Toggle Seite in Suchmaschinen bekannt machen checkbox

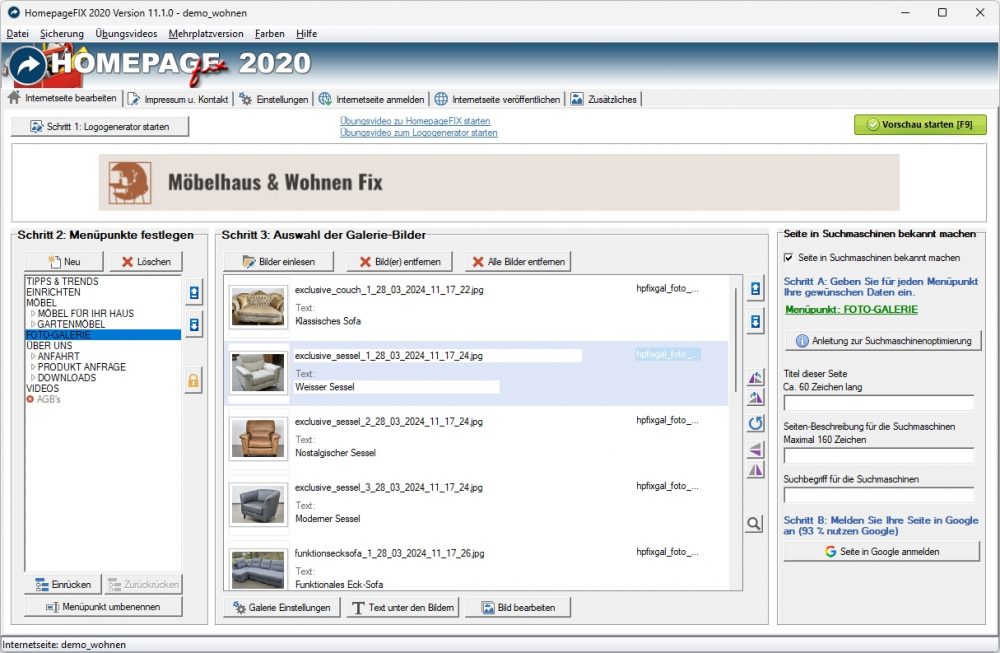pos(788,258)
